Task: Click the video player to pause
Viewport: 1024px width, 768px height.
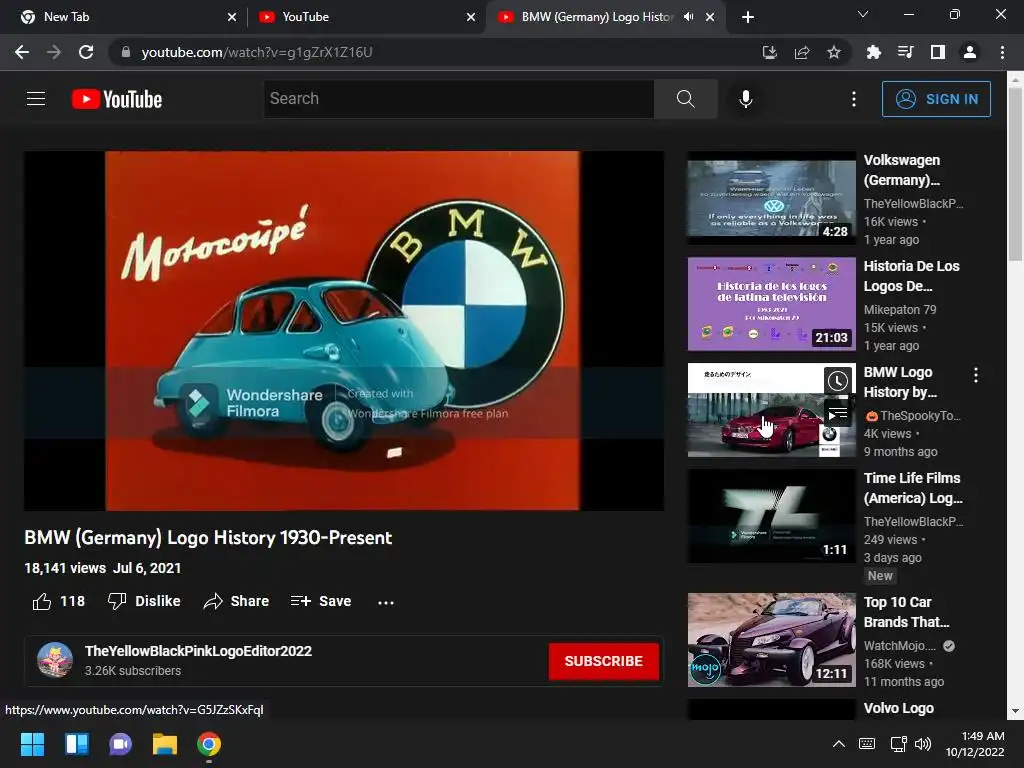Action: [344, 330]
